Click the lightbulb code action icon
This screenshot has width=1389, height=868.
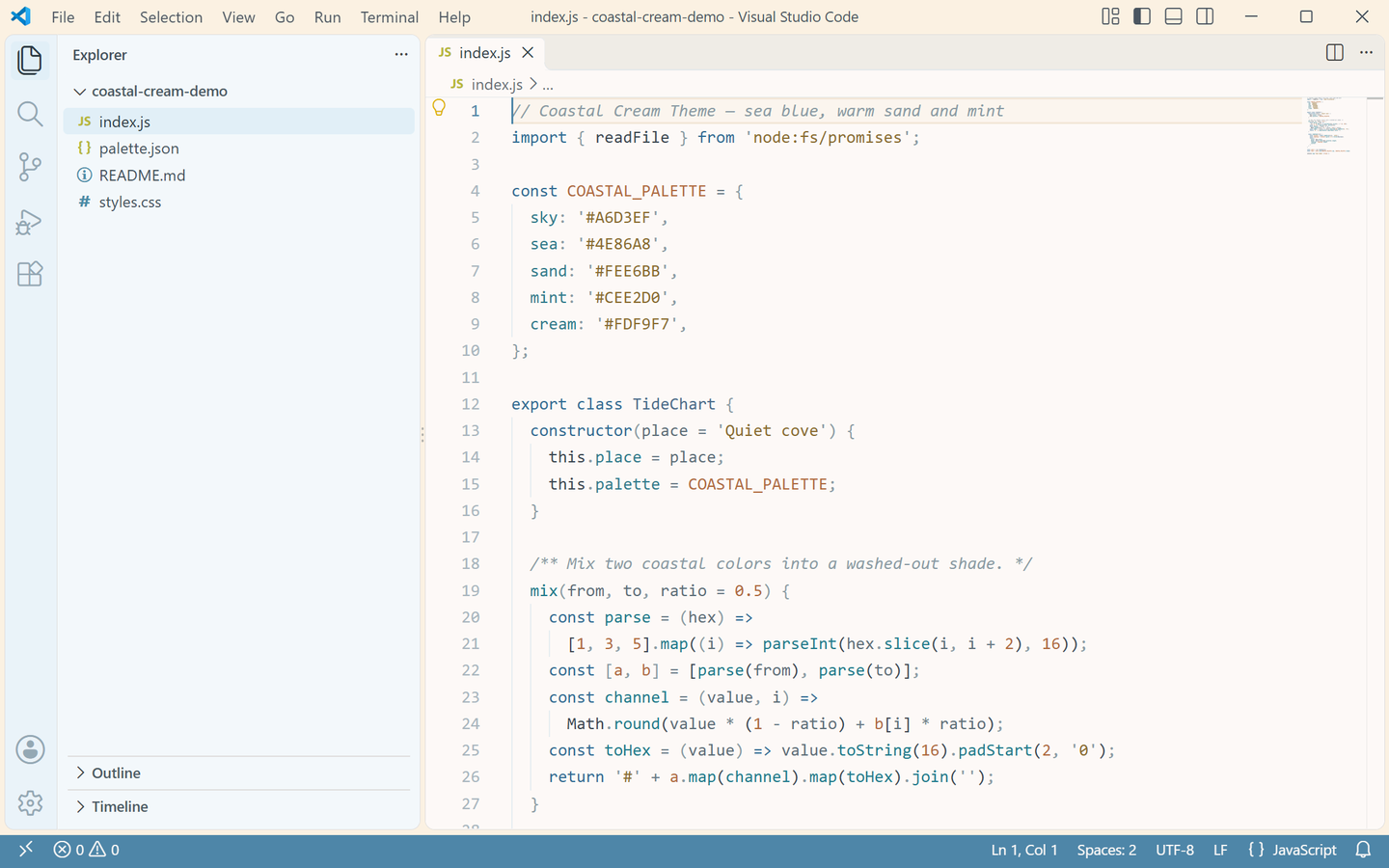[439, 108]
